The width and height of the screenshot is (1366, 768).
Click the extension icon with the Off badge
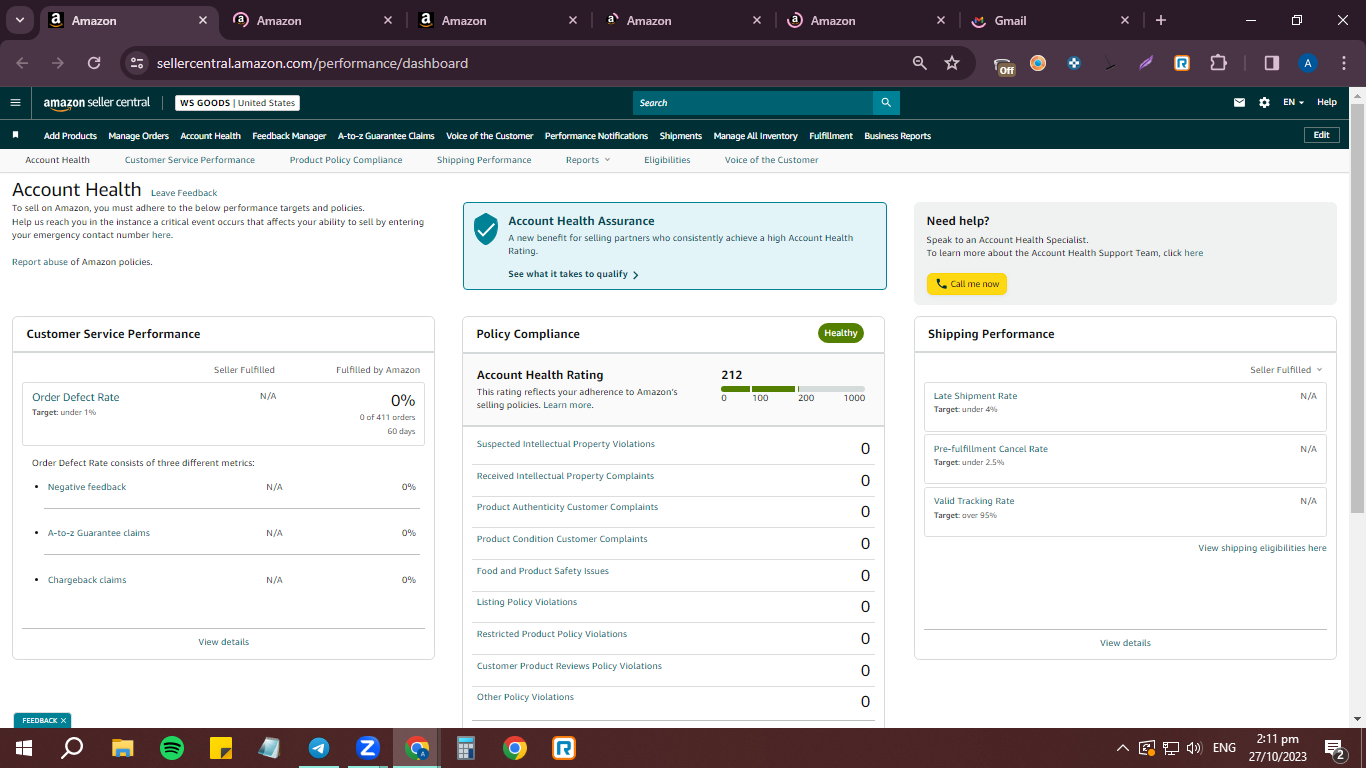pyautogui.click(x=1004, y=65)
